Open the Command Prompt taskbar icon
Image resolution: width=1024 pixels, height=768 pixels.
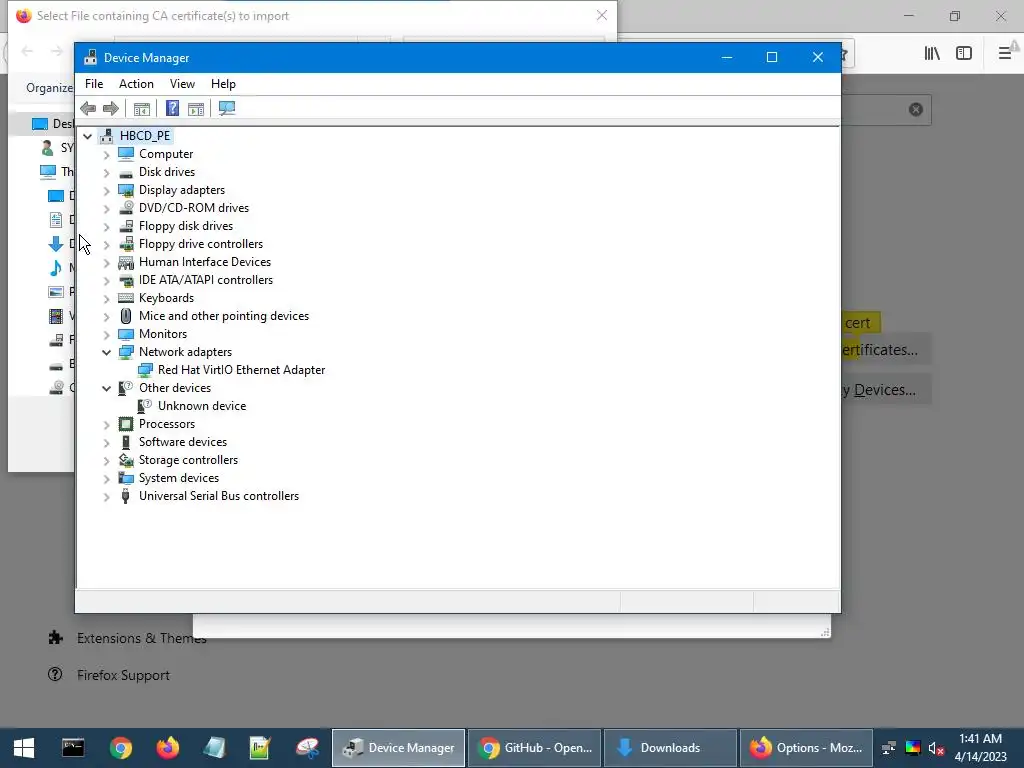pos(72,748)
